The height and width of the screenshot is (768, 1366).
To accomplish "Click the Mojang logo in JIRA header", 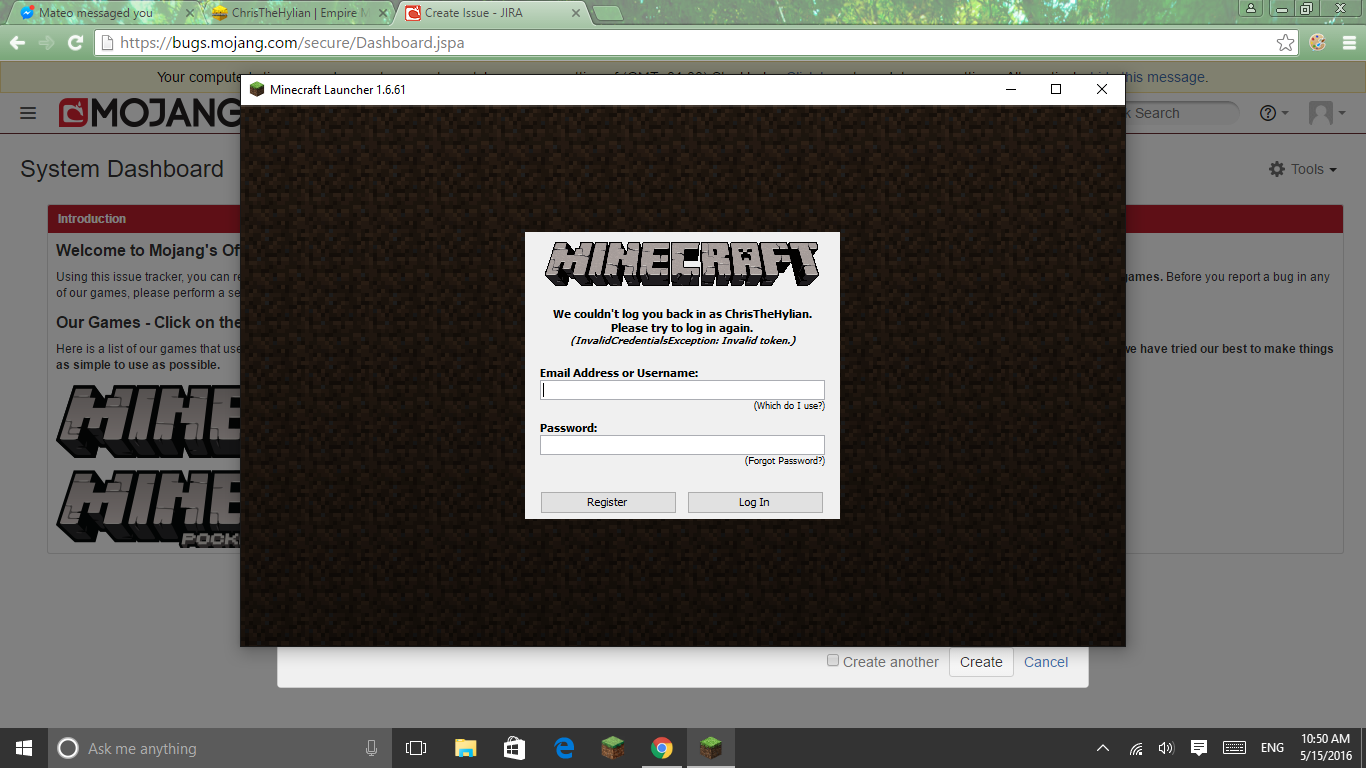I will click(x=150, y=114).
